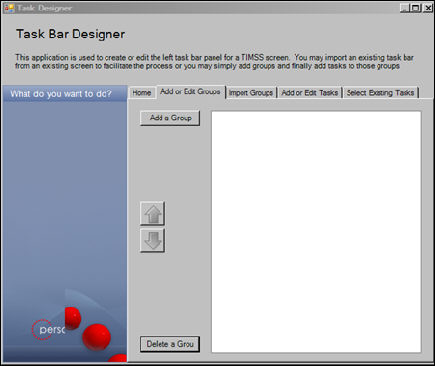
Task: Open the Select Existing Tasks tab
Action: 380,93
